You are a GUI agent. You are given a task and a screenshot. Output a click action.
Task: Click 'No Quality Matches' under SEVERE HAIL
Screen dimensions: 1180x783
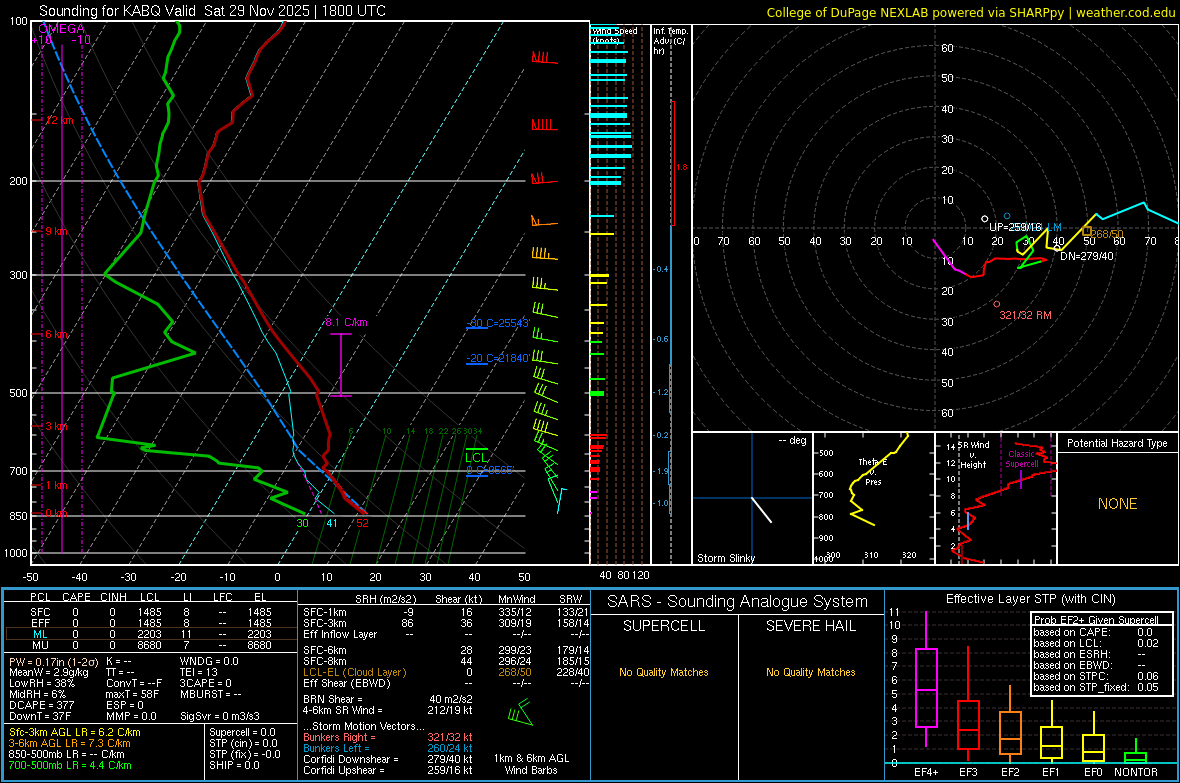(x=810, y=672)
